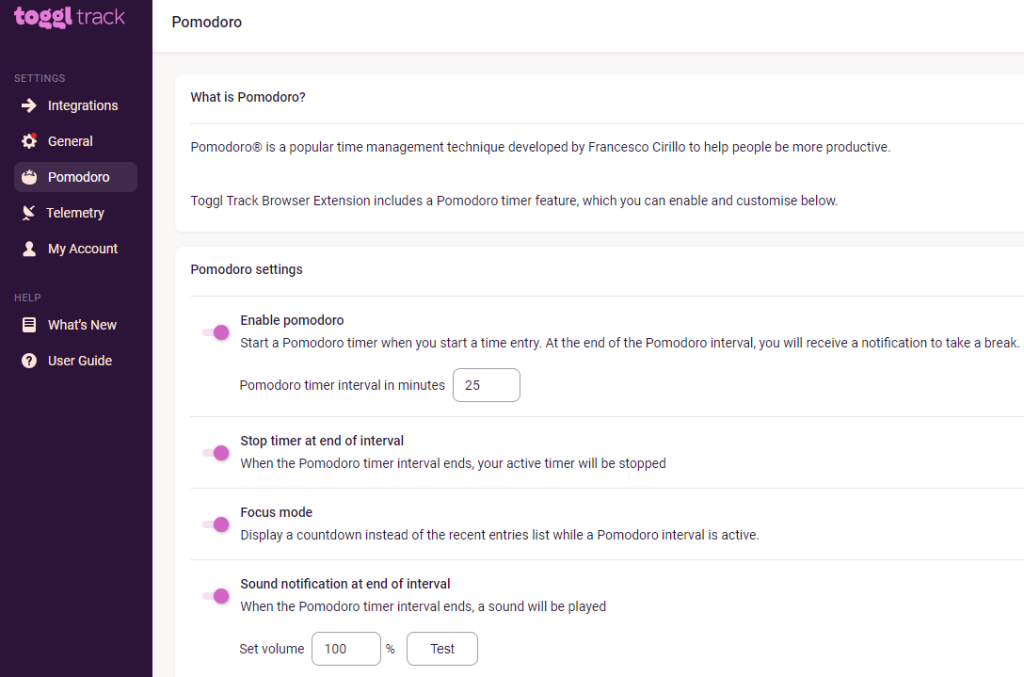
Task: Click the User Guide question mark icon
Action: (29, 361)
